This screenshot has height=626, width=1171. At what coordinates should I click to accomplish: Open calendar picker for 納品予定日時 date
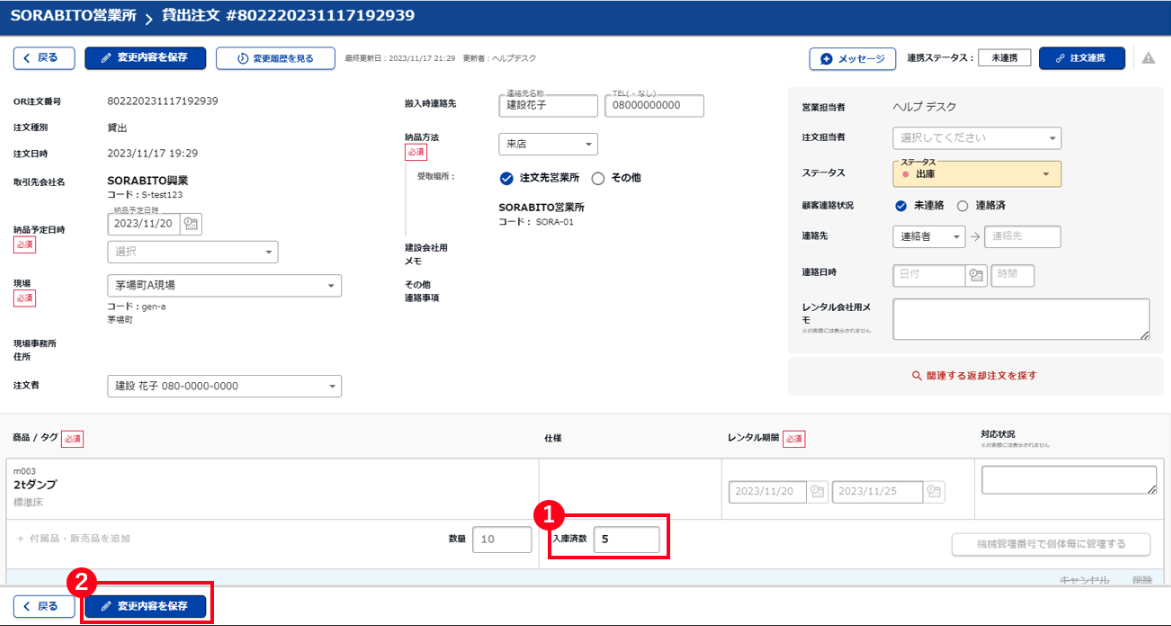tap(191, 224)
